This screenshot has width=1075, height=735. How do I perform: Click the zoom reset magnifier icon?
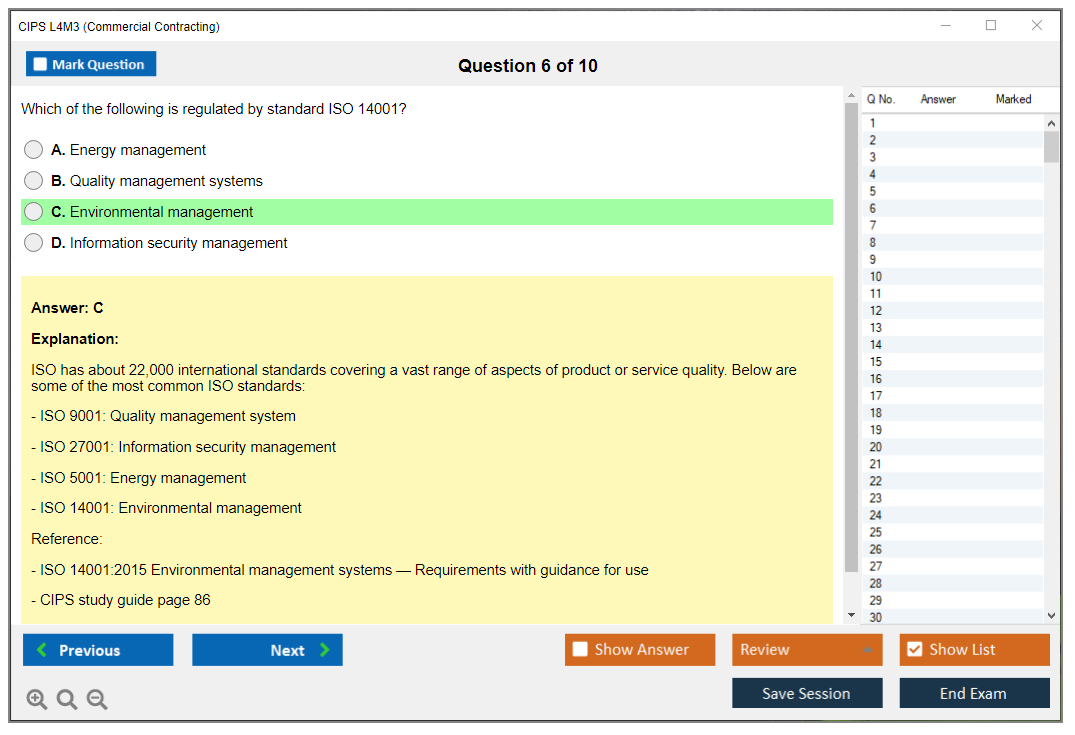(67, 700)
